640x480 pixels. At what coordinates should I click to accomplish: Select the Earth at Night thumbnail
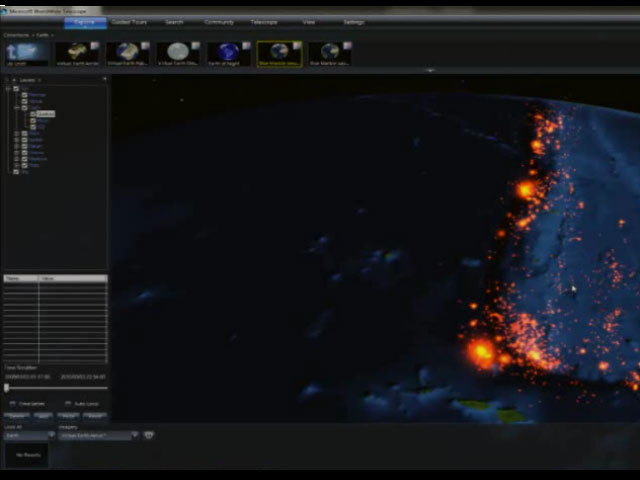pos(228,52)
